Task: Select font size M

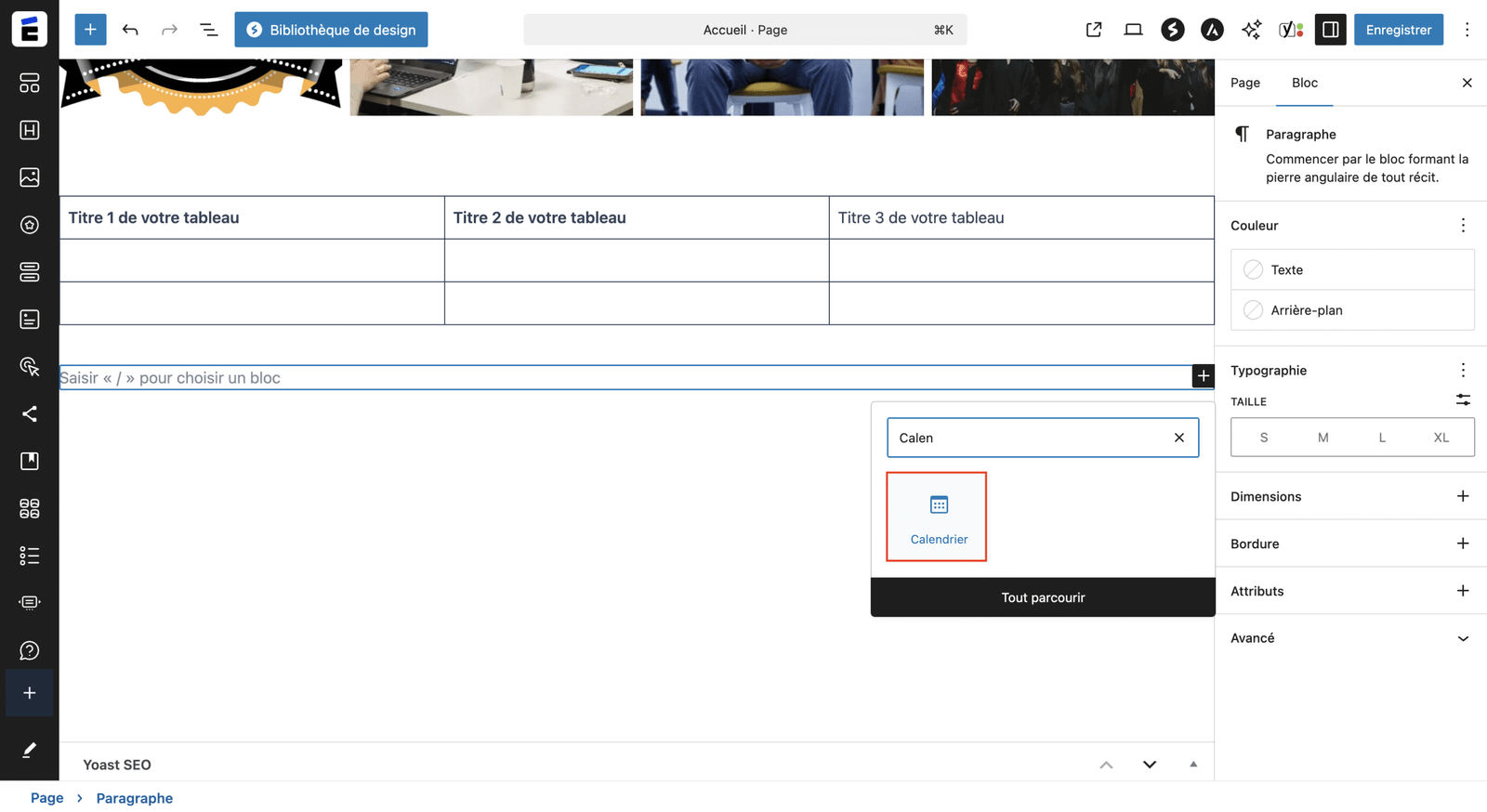Action: (x=1323, y=438)
